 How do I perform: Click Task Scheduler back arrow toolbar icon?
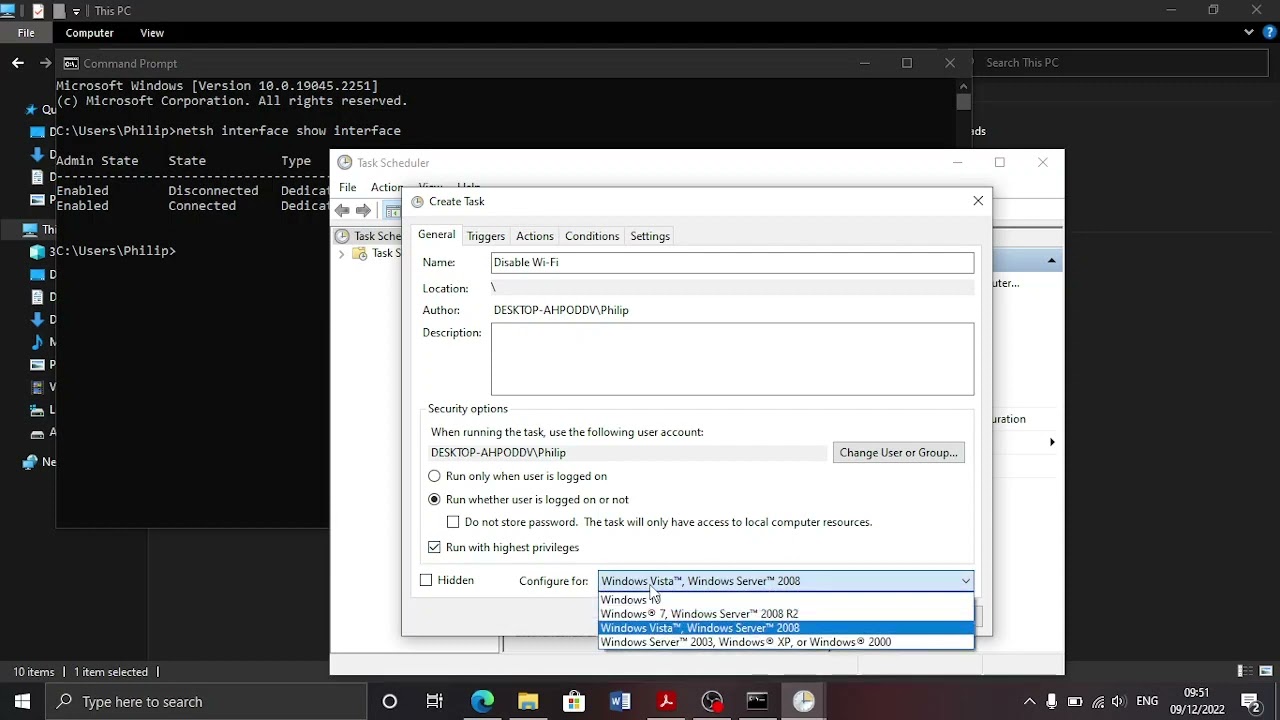342,210
